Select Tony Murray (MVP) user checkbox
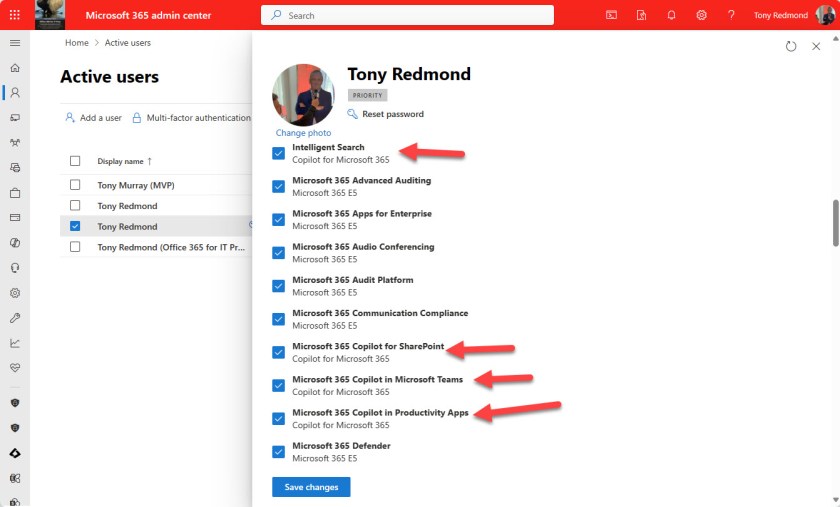 tap(75, 185)
